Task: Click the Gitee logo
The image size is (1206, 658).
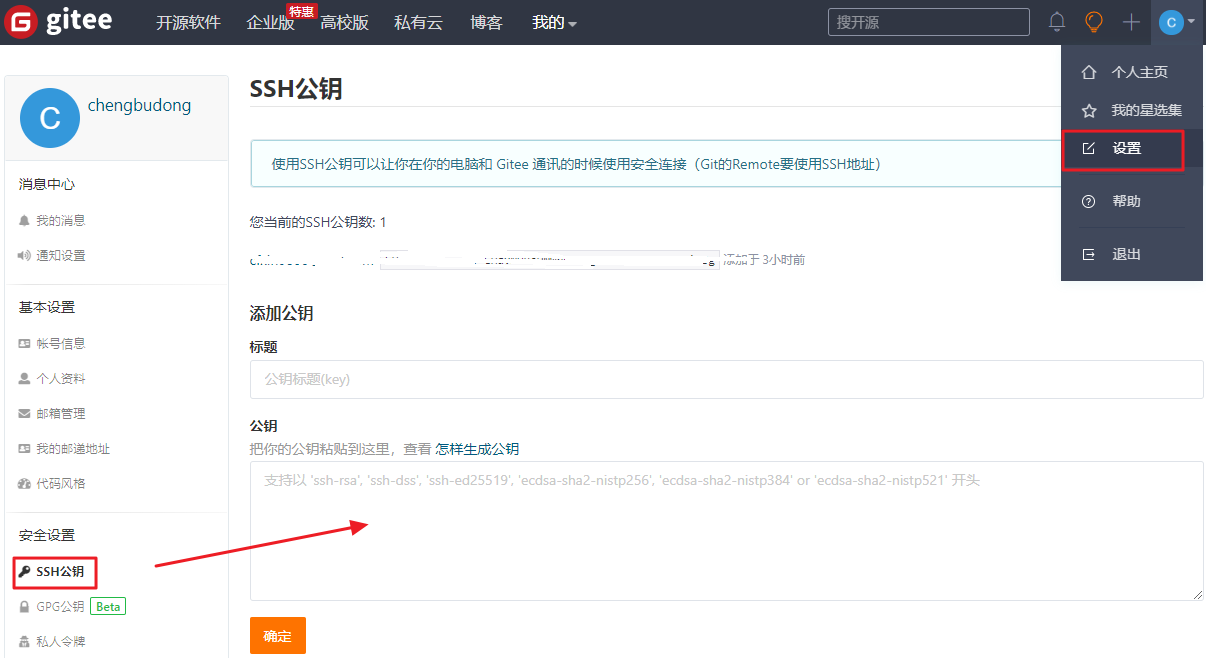Action: tap(60, 22)
